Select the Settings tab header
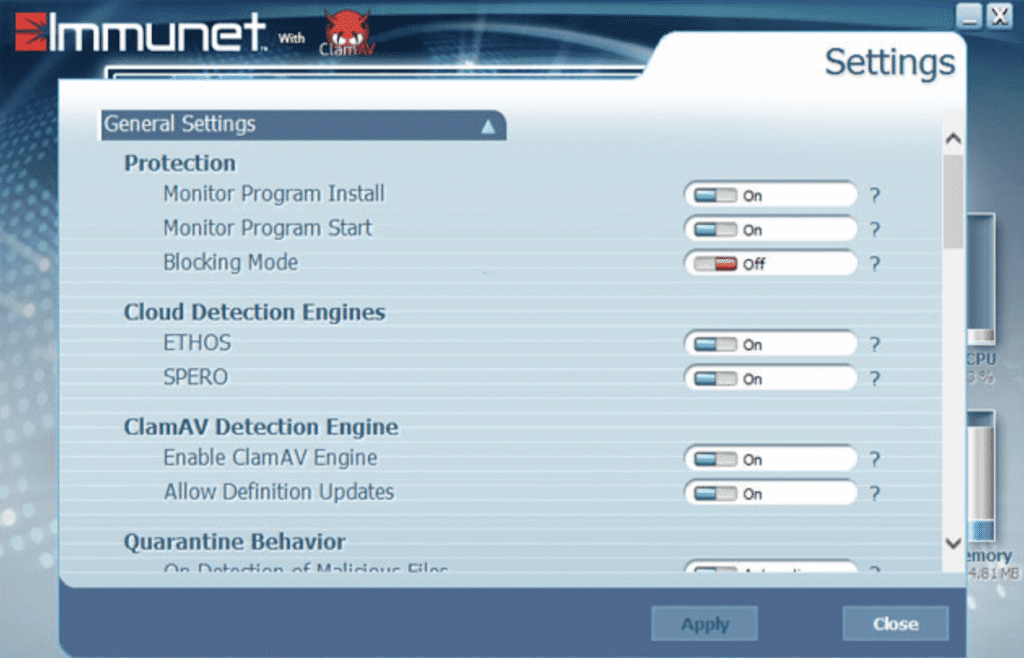The width and height of the screenshot is (1024, 658). pos(888,63)
